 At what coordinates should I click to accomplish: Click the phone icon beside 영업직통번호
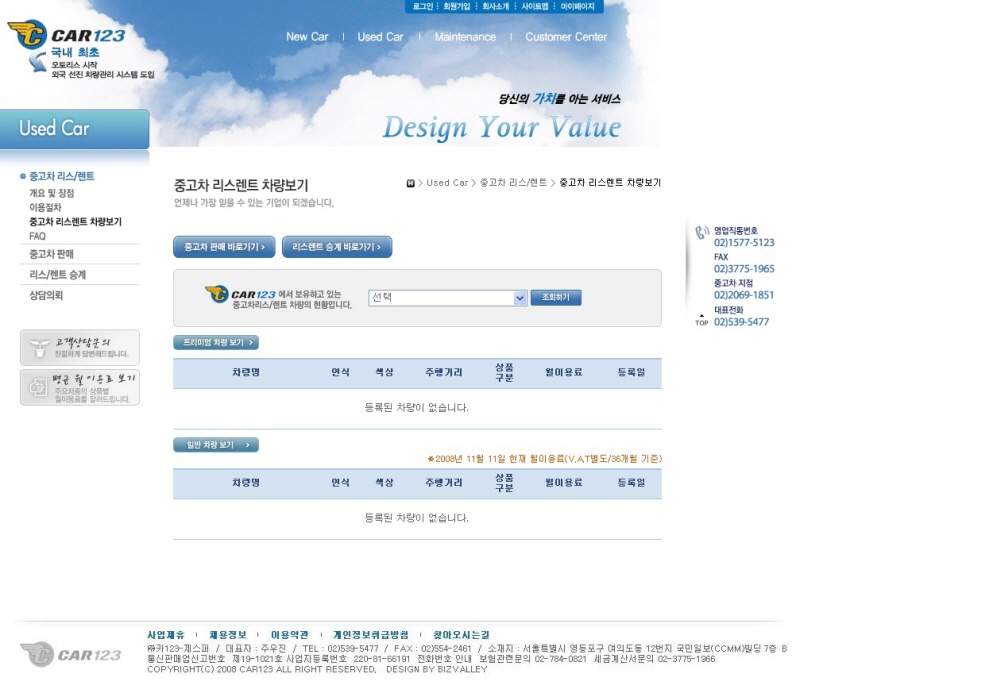[702, 233]
